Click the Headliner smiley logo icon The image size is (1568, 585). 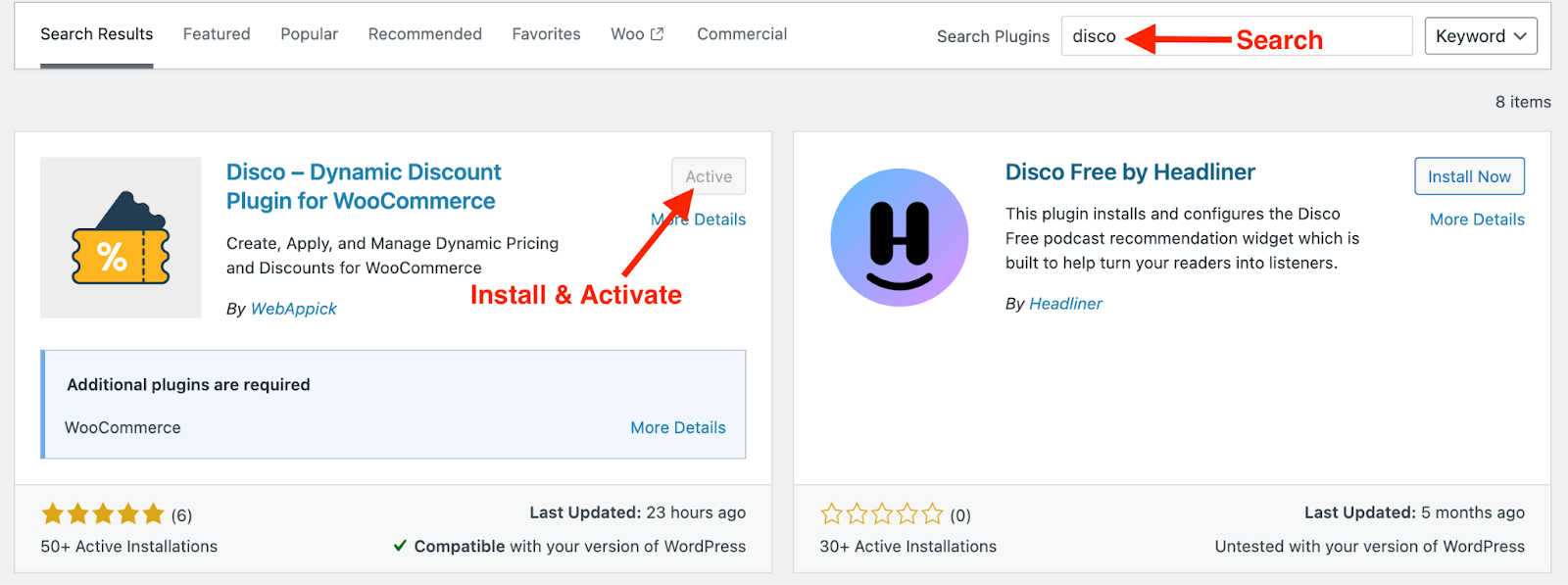(900, 237)
